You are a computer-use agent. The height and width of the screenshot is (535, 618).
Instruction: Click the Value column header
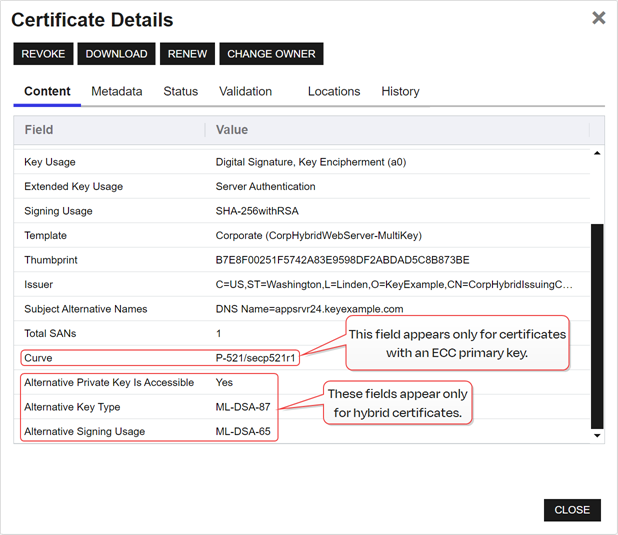(232, 130)
